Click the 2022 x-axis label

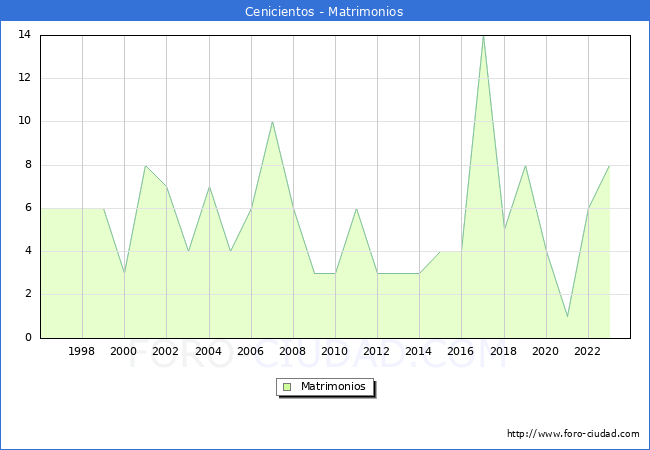[587, 351]
